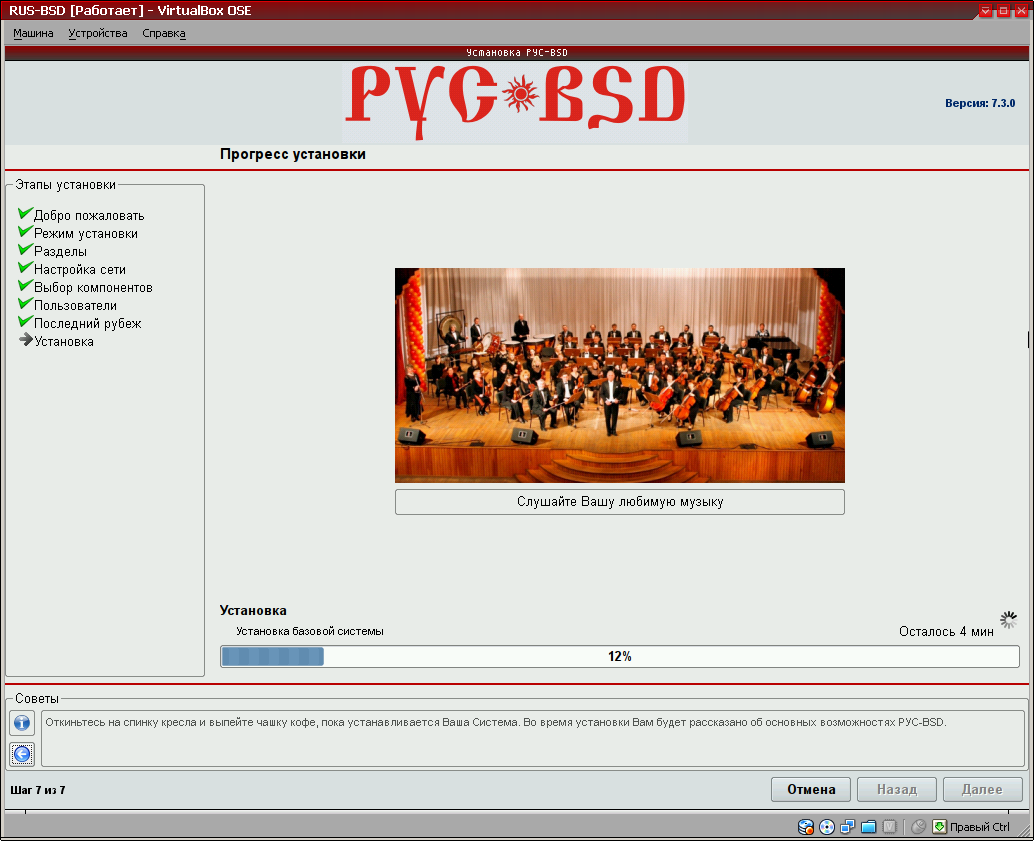Click the orchestra slideshow image

pyautogui.click(x=620, y=375)
